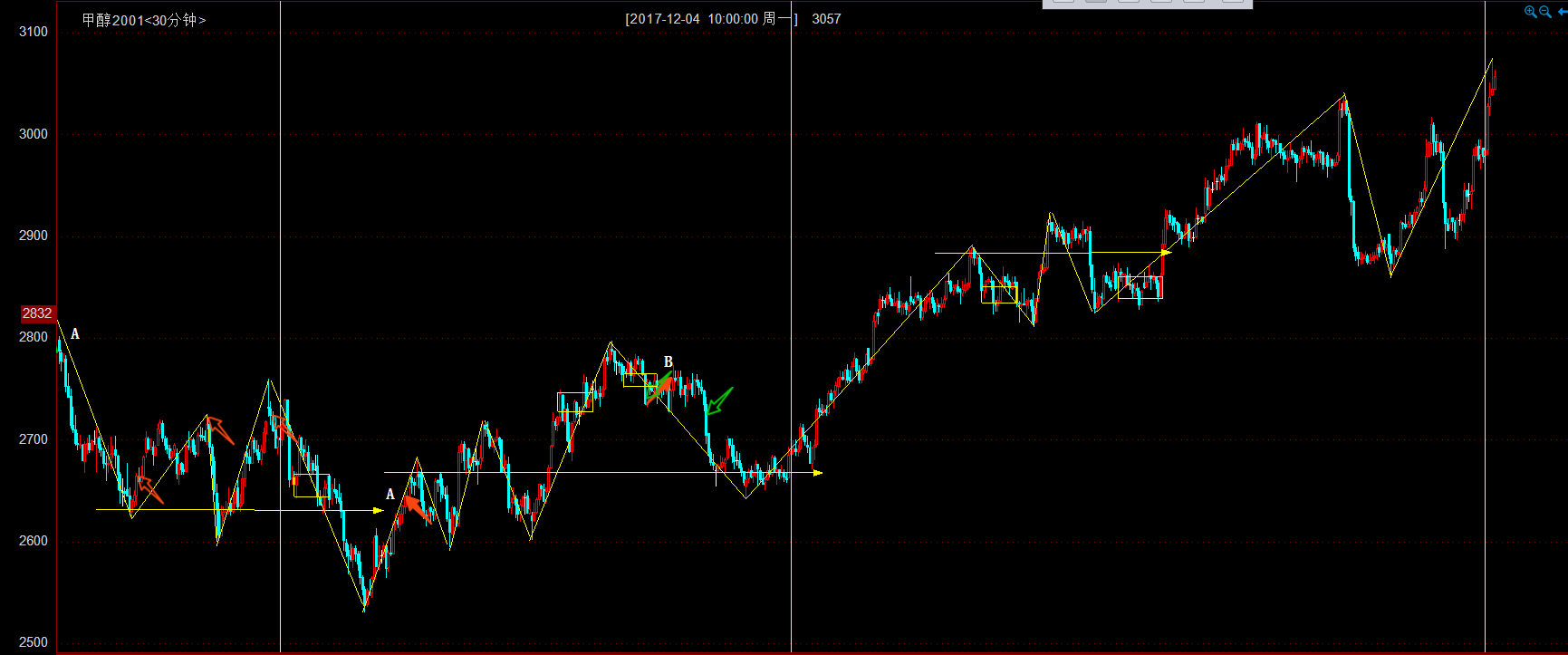Screen dimensions: 1568x655
Task: Click the 3000 price axis label
Action: [34, 134]
